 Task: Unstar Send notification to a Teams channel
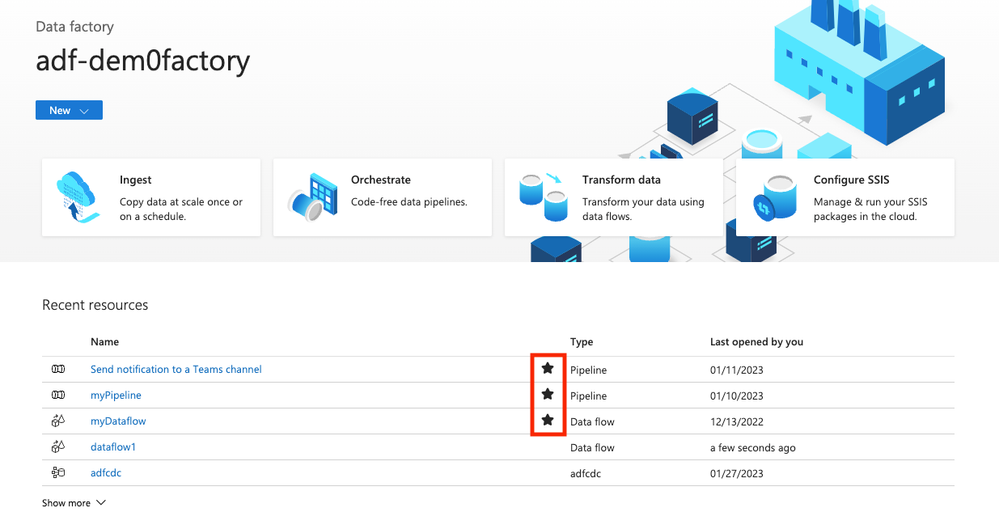coord(547,368)
